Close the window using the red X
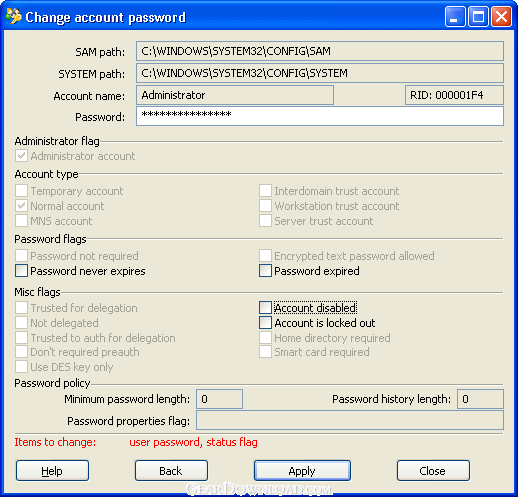 click(501, 16)
